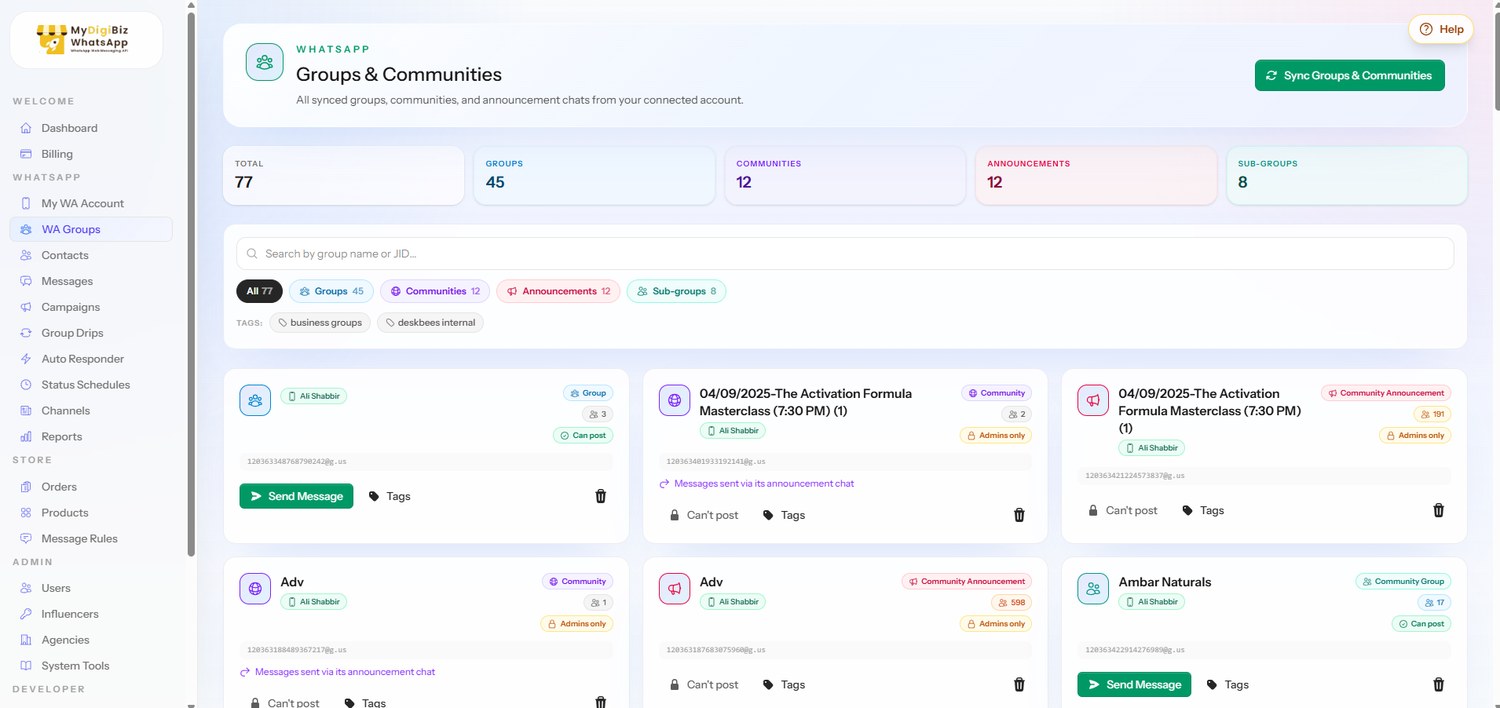Screen dimensions: 1500x708
Task: Delete Activation Formula Community Announcement card
Action: (x=1439, y=510)
